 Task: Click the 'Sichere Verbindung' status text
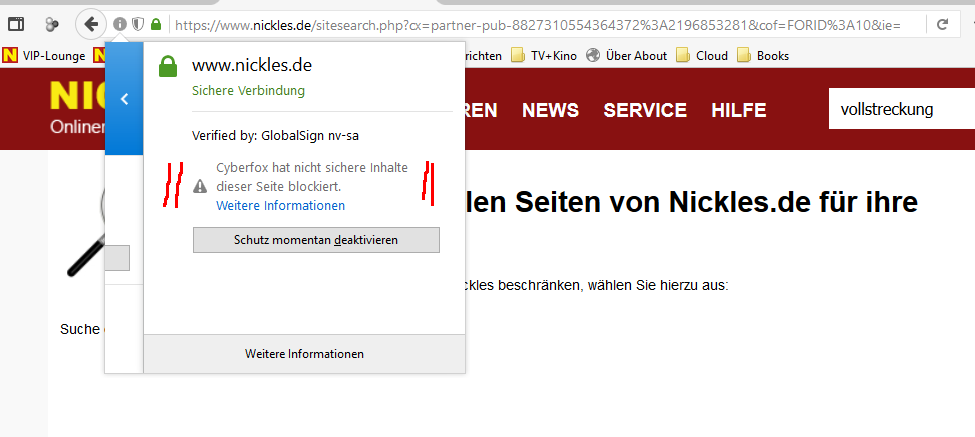(248, 91)
